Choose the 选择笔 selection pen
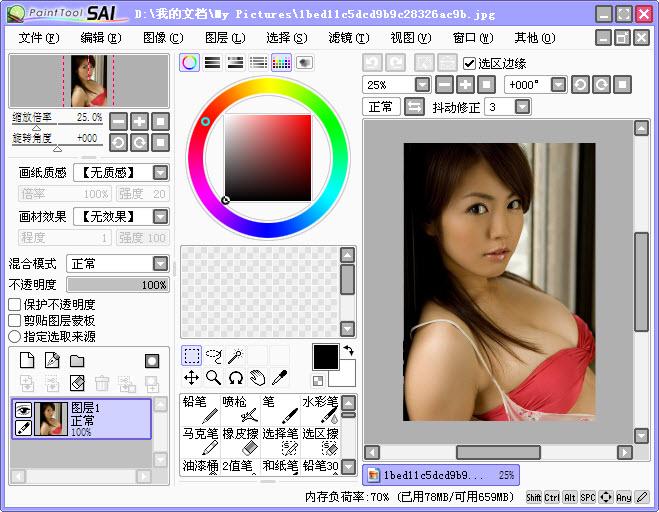Viewport: 659px width, 512px height. pos(280,441)
